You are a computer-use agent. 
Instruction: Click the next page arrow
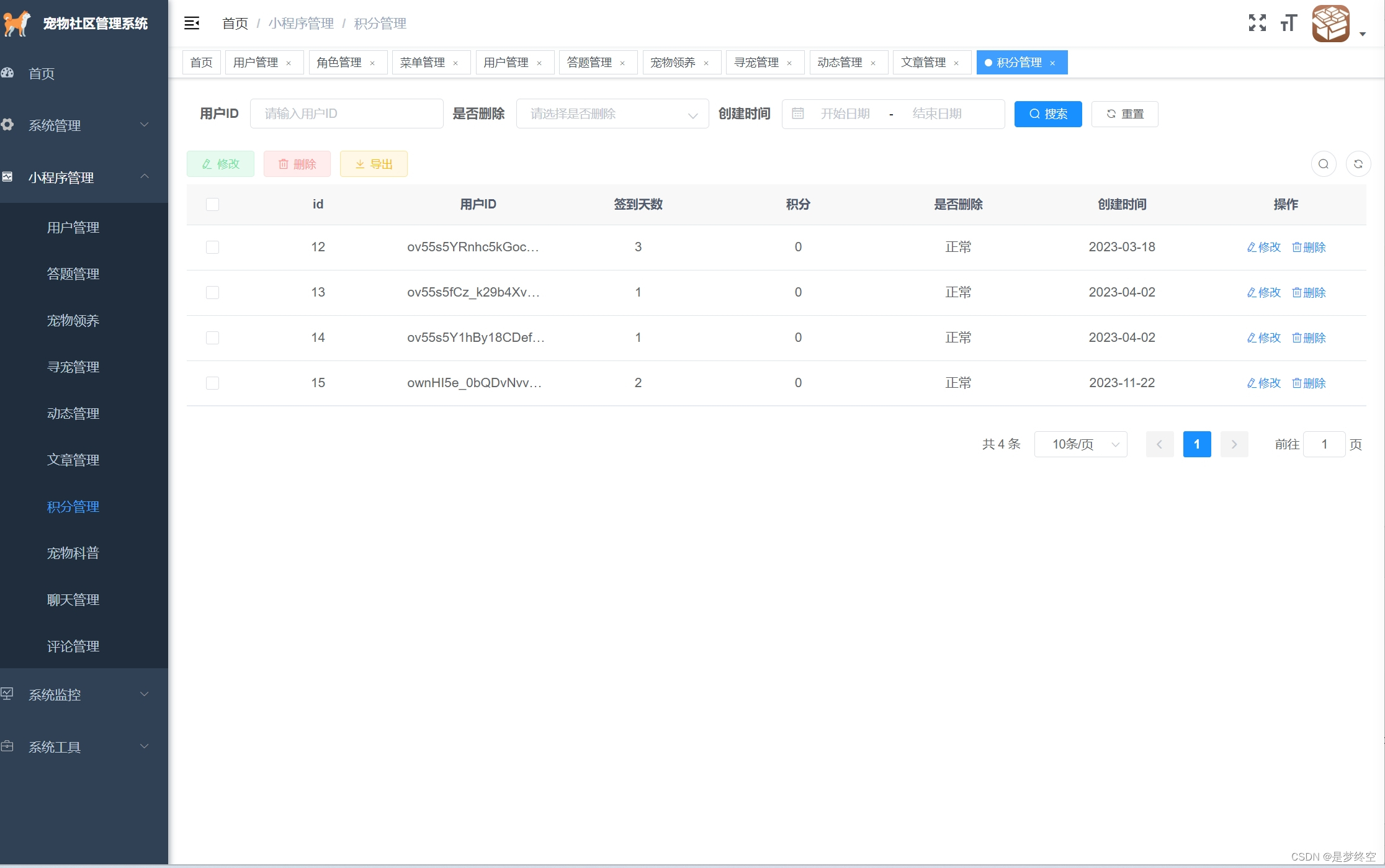click(1234, 444)
